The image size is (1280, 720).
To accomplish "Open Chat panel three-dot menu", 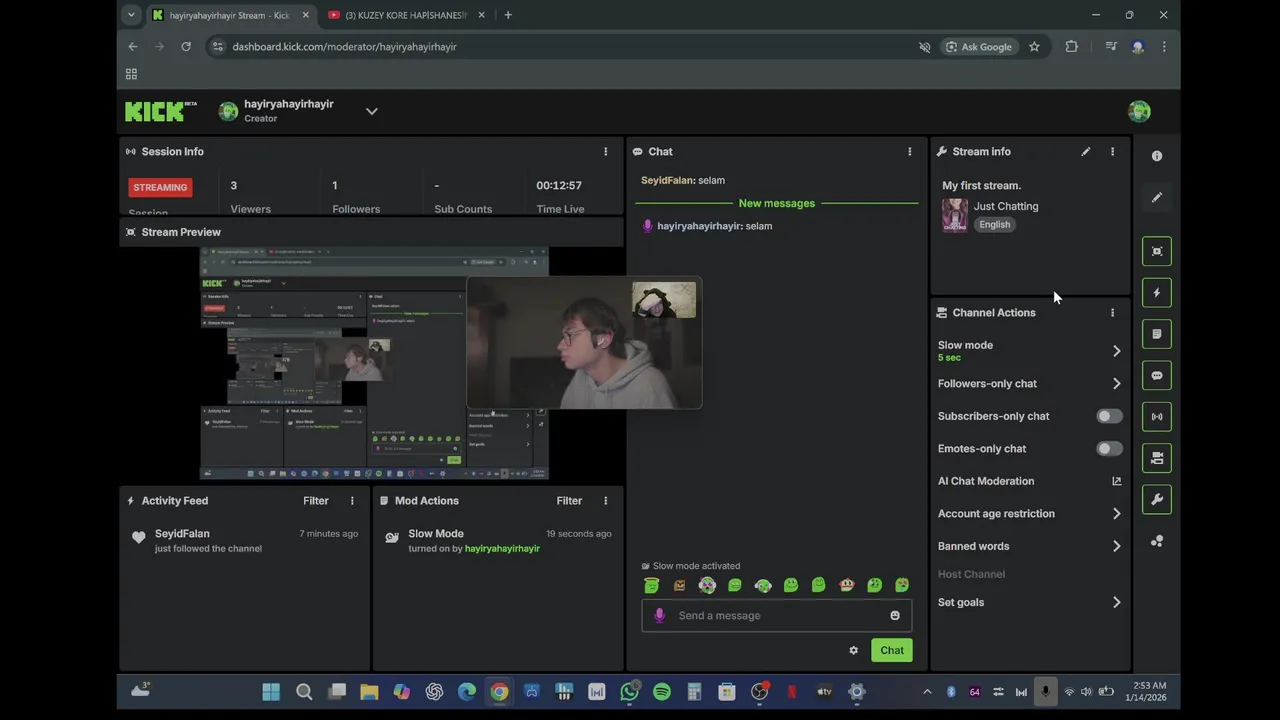I will 910,152.
